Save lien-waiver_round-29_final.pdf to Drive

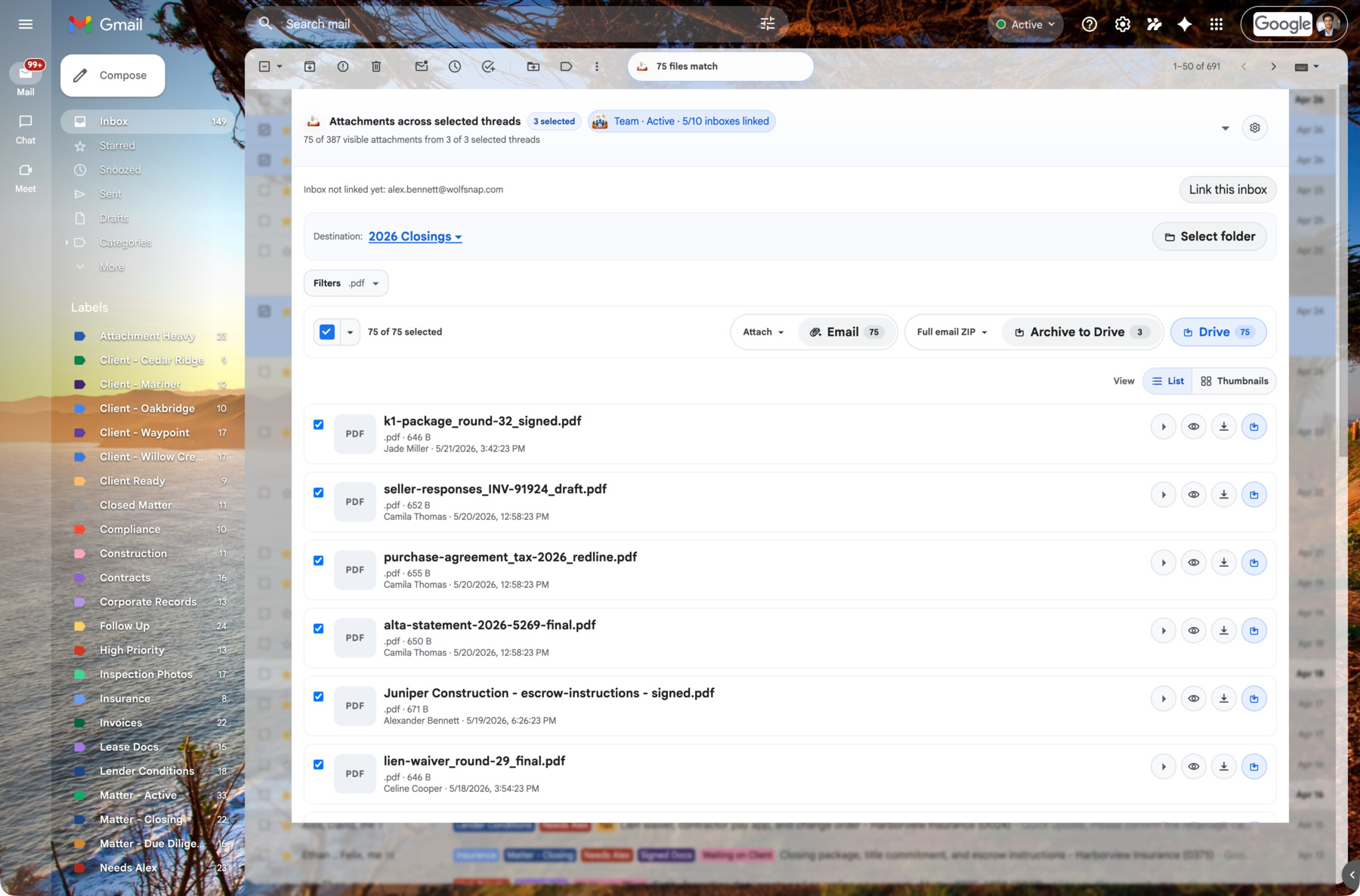coord(1254,767)
